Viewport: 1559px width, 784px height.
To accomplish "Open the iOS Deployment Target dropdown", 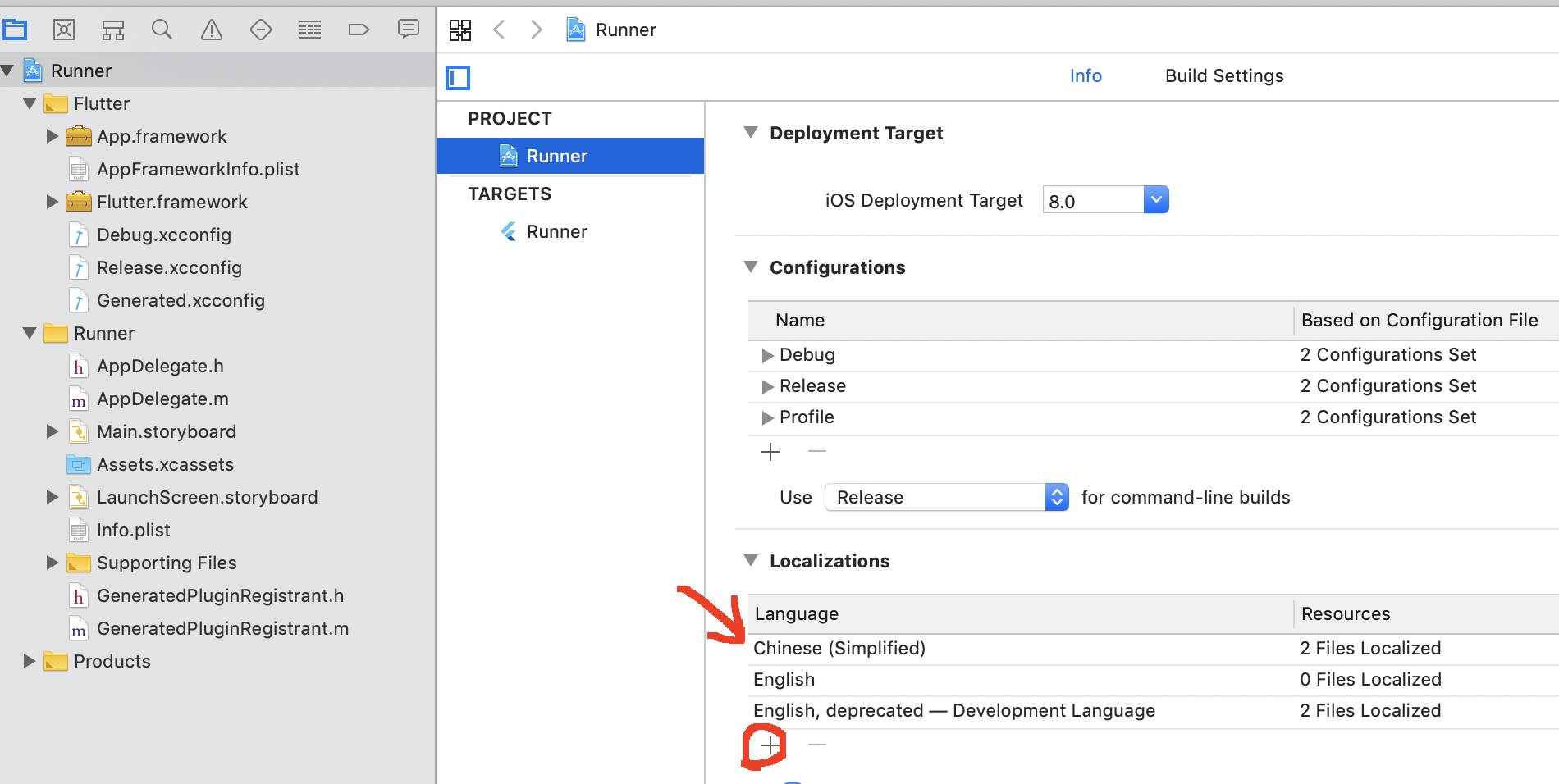I will coord(1155,199).
